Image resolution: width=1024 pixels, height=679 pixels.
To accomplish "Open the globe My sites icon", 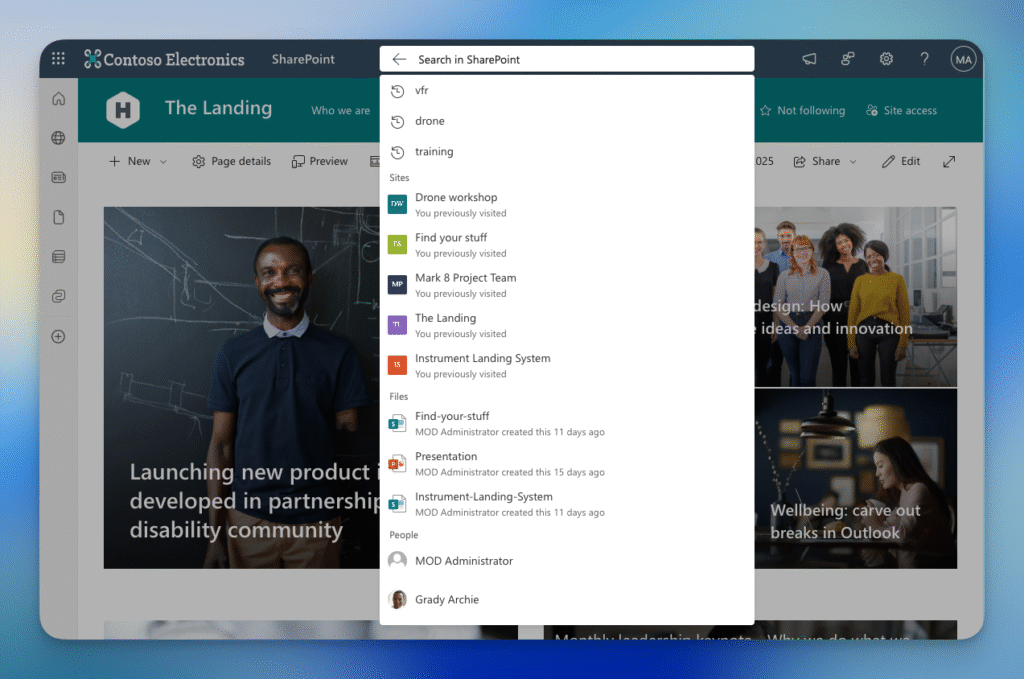I will [x=59, y=138].
